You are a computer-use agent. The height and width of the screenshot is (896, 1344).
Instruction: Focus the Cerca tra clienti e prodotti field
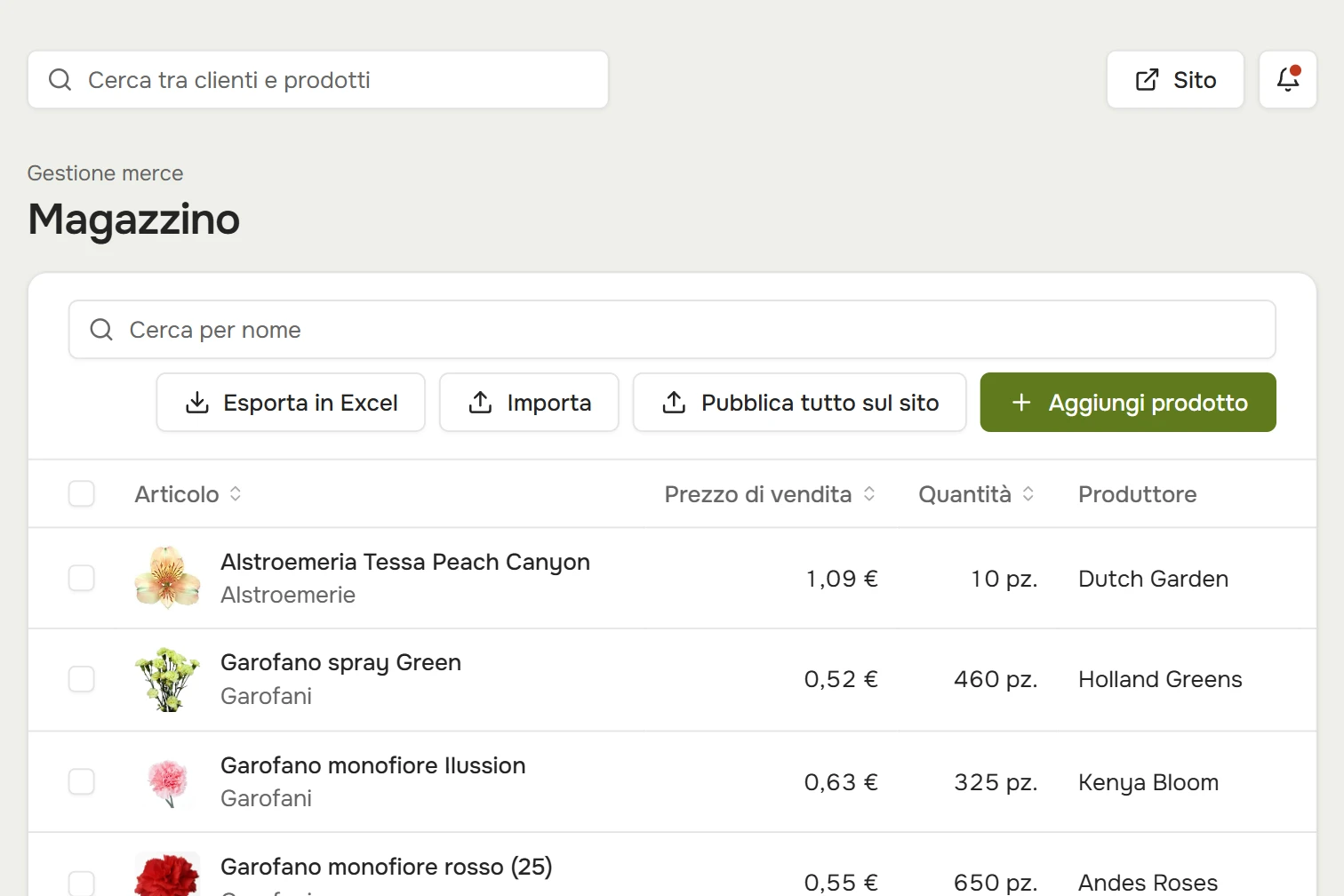318,79
